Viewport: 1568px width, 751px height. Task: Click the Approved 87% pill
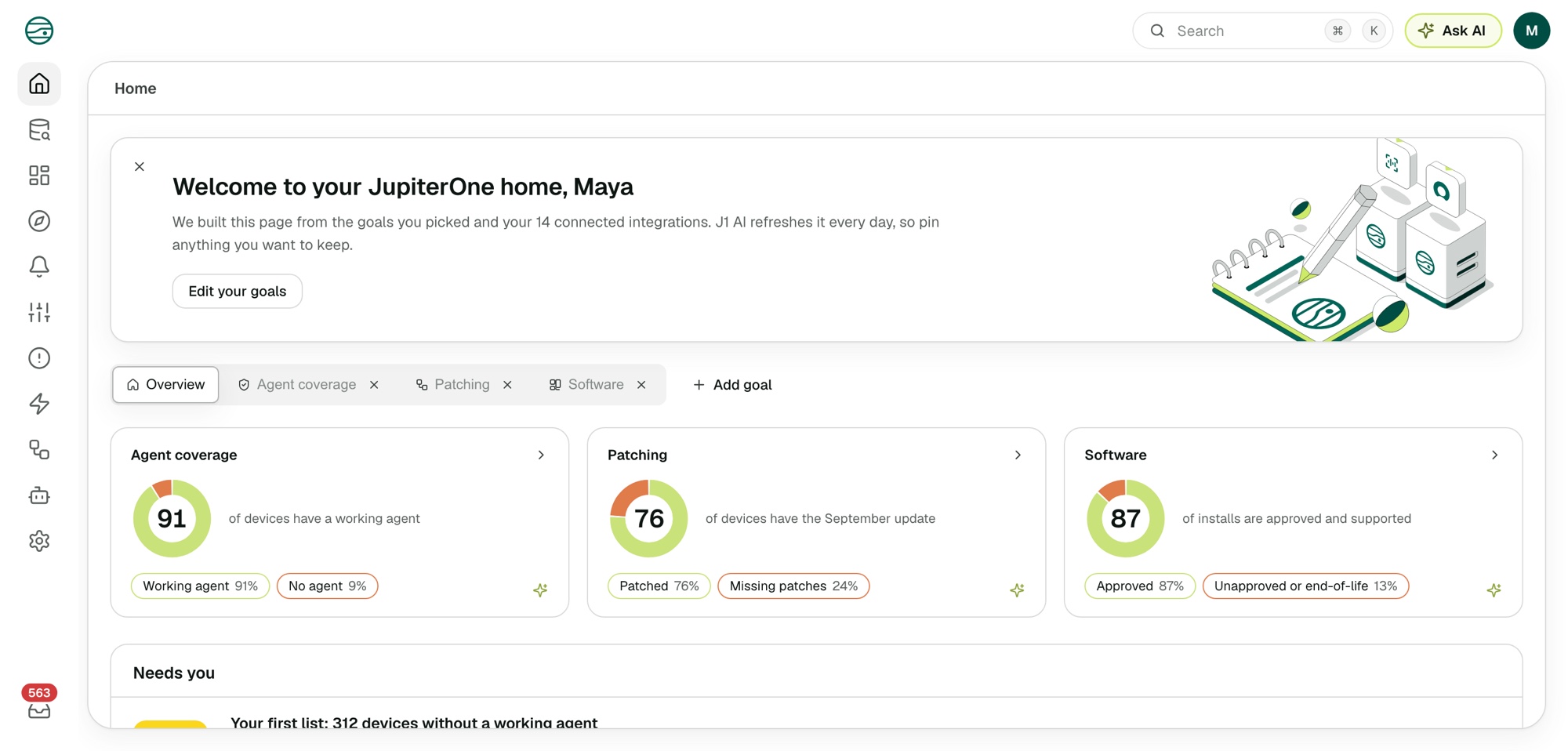pyautogui.click(x=1140, y=586)
